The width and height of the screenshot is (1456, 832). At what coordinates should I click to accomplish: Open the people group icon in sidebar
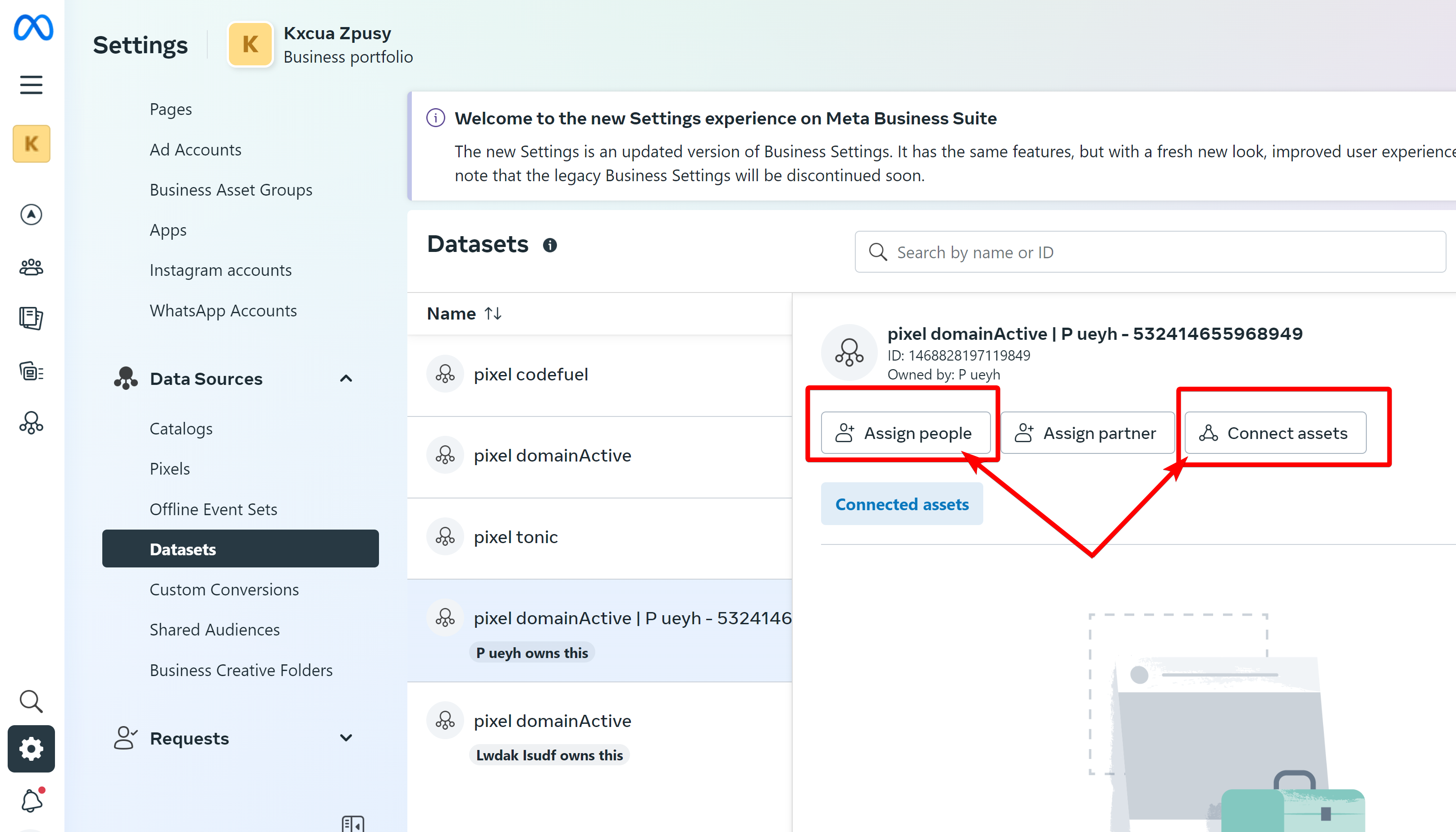tap(31, 266)
